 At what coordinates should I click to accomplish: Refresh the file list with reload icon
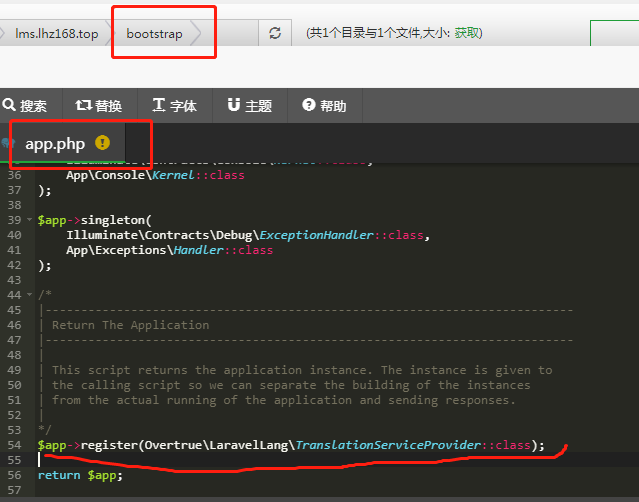tap(275, 33)
